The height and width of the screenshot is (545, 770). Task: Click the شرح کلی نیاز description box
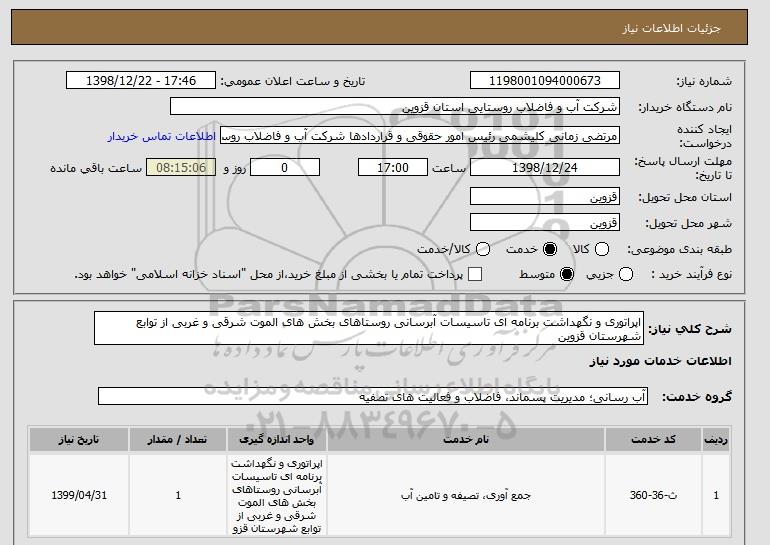coord(369,328)
